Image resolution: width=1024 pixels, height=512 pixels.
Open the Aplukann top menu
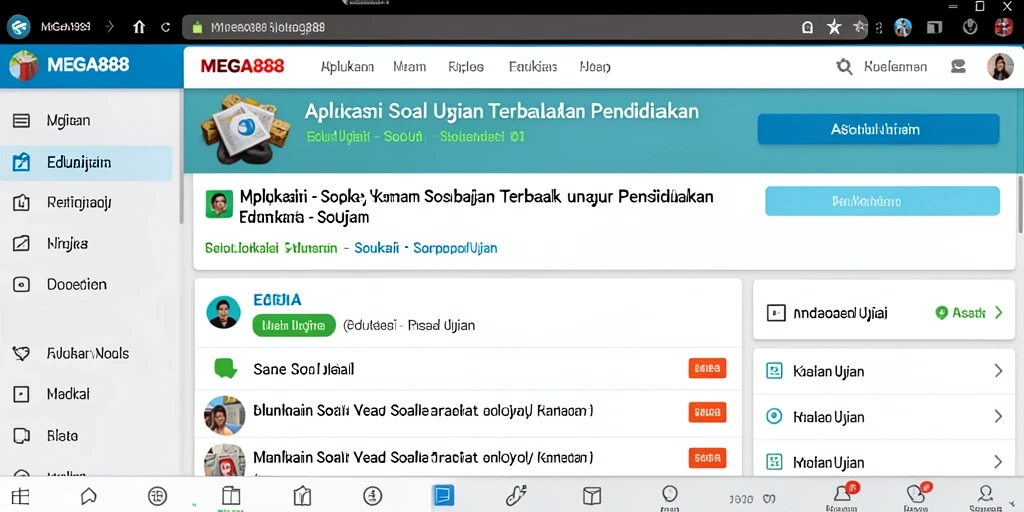[347, 67]
